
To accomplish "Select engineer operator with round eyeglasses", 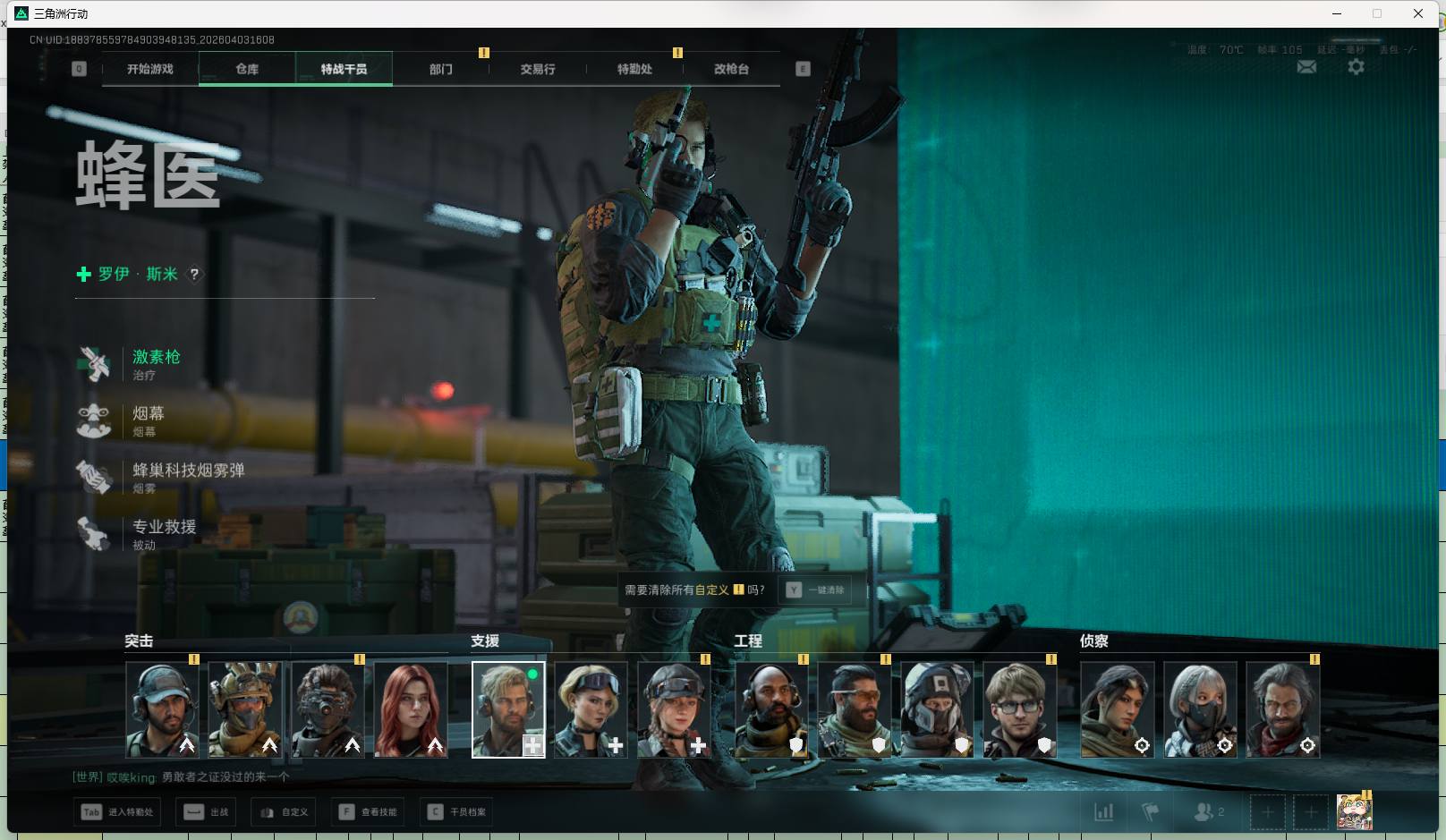I will point(1020,709).
